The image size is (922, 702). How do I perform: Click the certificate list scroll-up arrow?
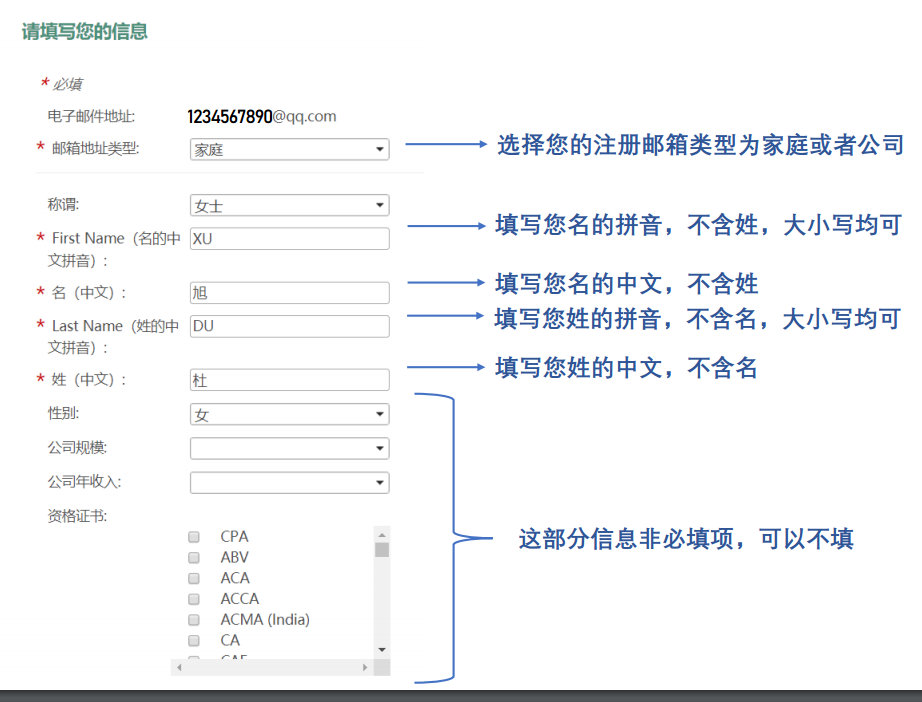(x=382, y=535)
